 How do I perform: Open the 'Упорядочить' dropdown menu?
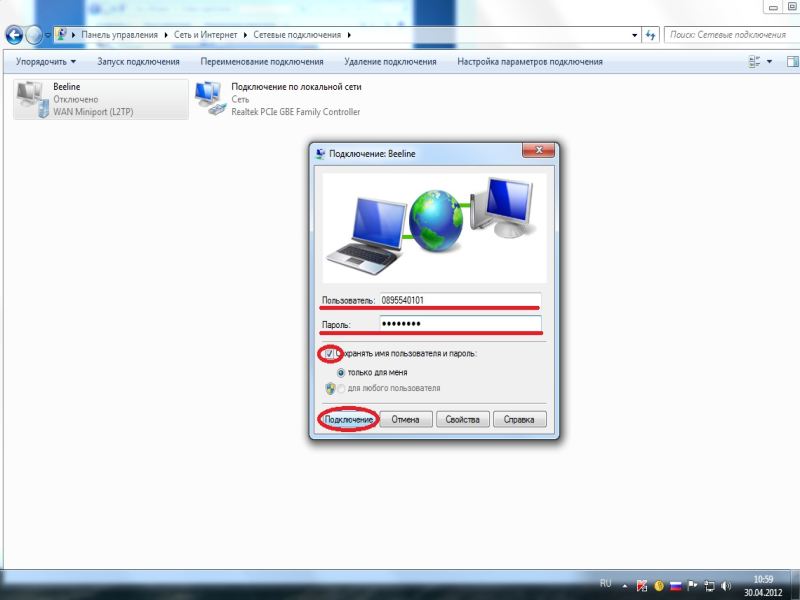[46, 62]
